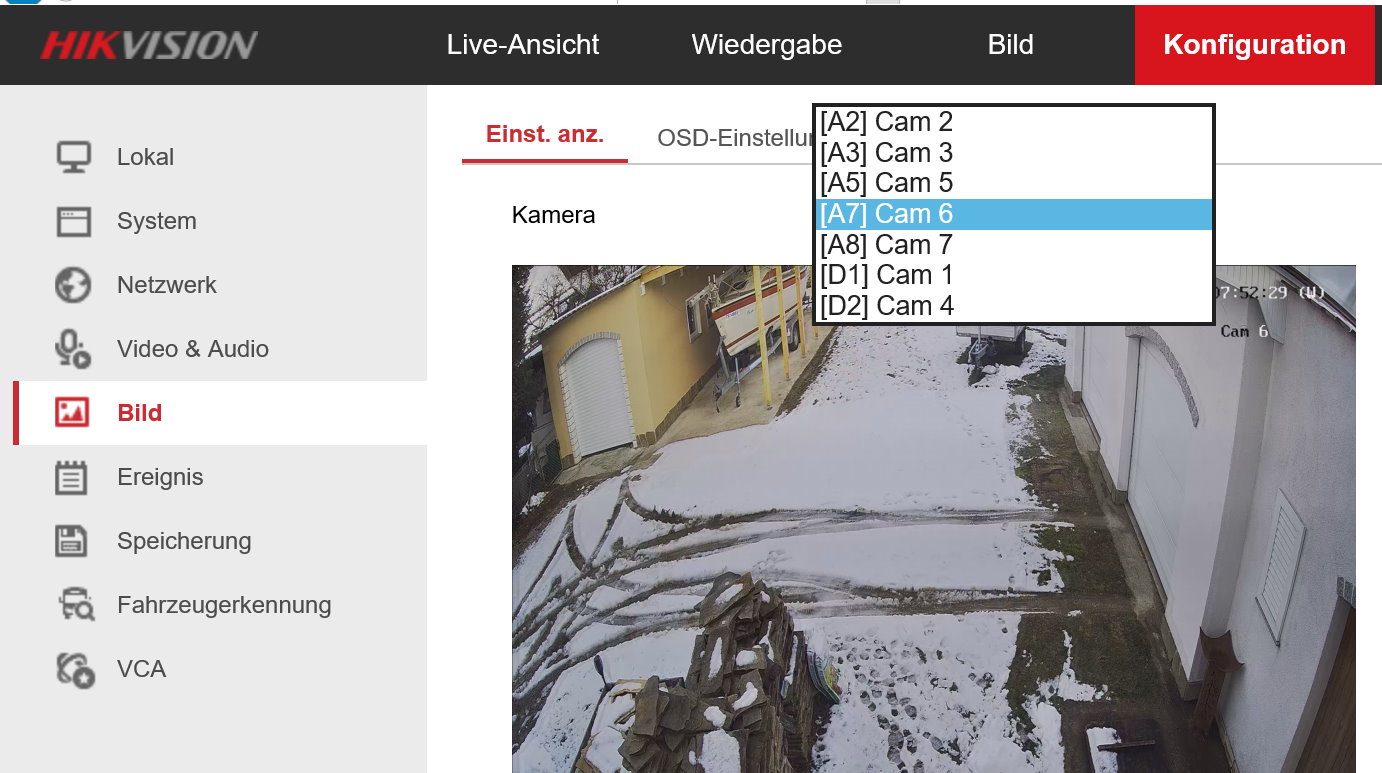Click the Hikvision logo
Image resolution: width=1382 pixels, height=773 pixels.
coord(149,45)
